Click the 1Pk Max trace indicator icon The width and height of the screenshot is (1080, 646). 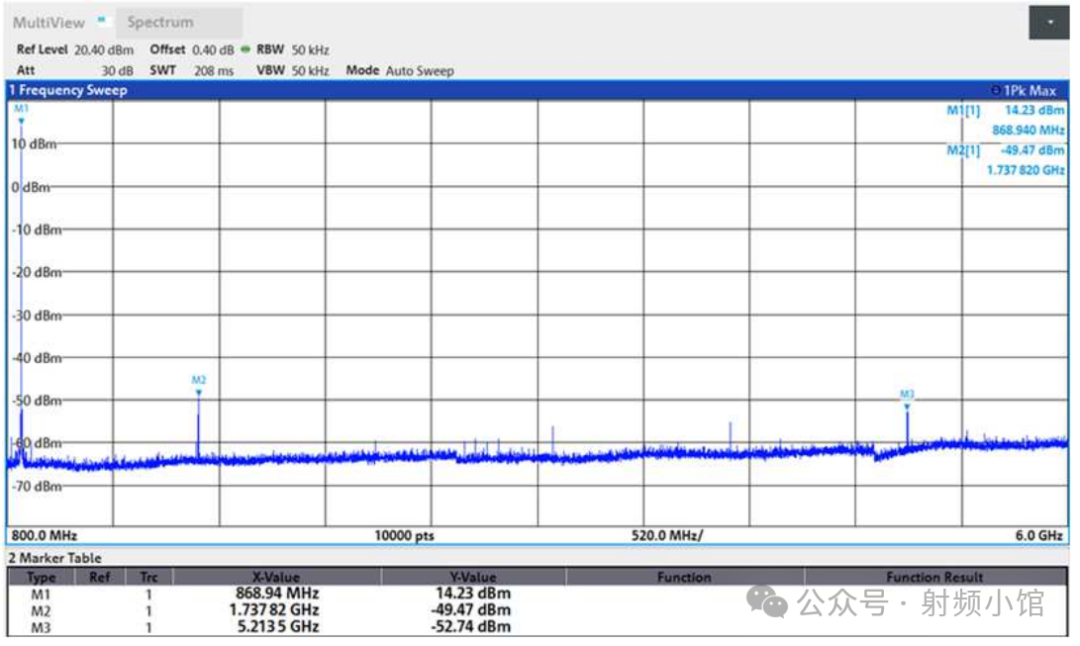995,91
